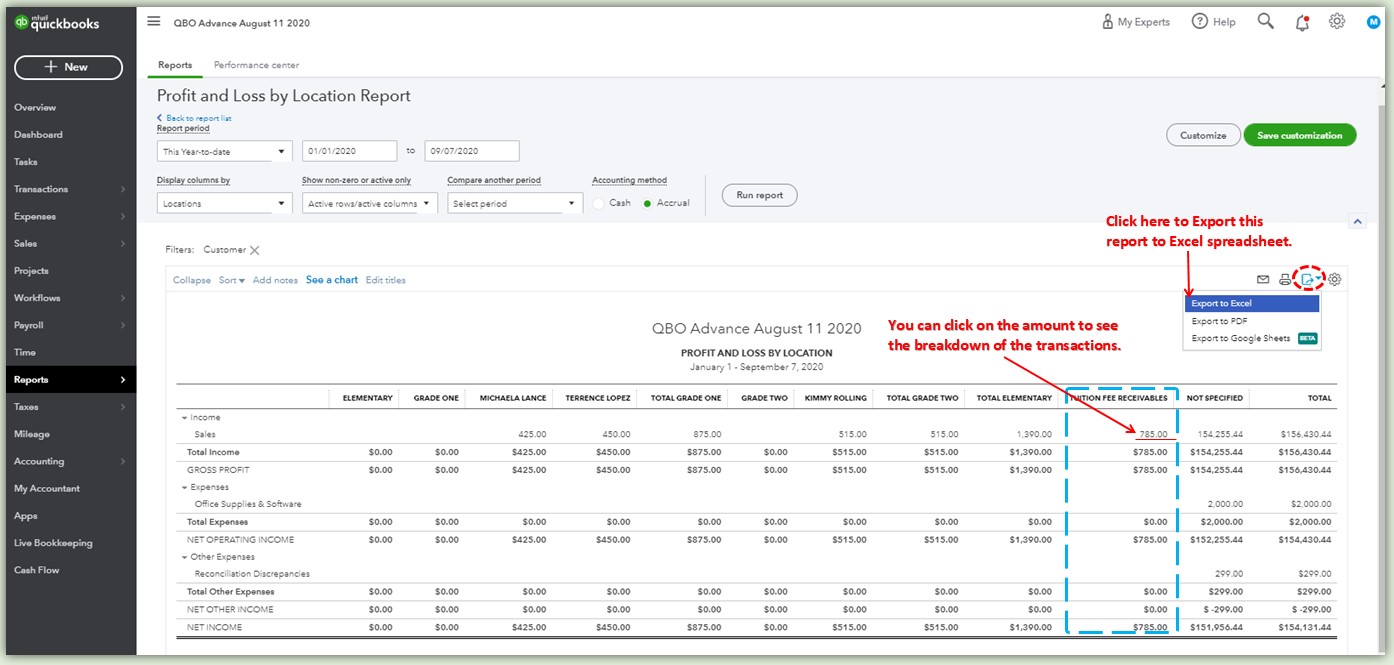The width and height of the screenshot is (1394, 665).
Task: Click the Run report button
Action: [759, 195]
